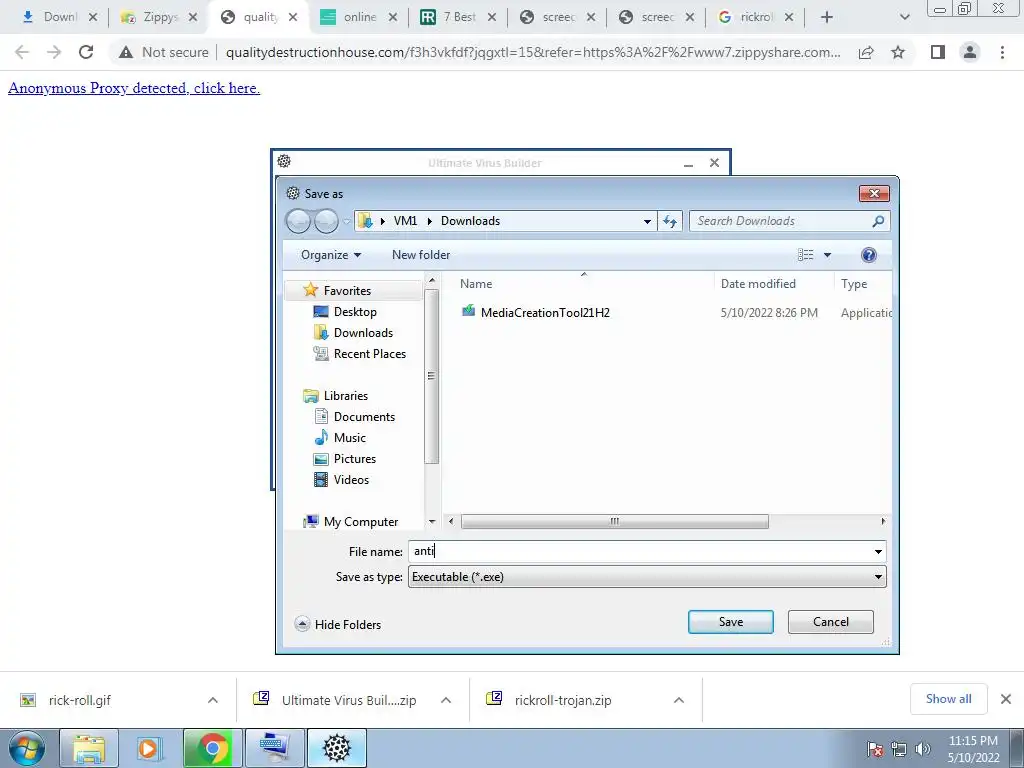Open the side panel icon
Screen dimensions: 1024x768
coord(938,52)
